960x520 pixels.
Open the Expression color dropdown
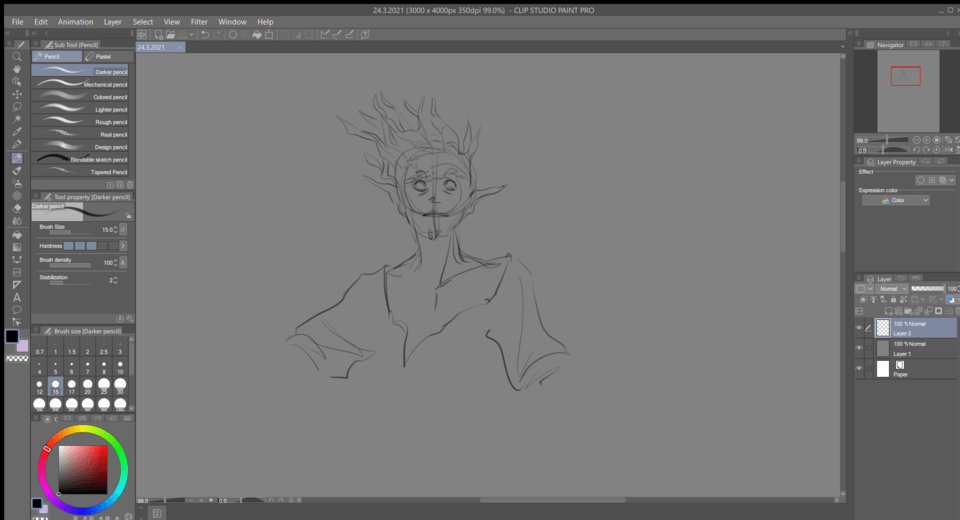(896, 200)
